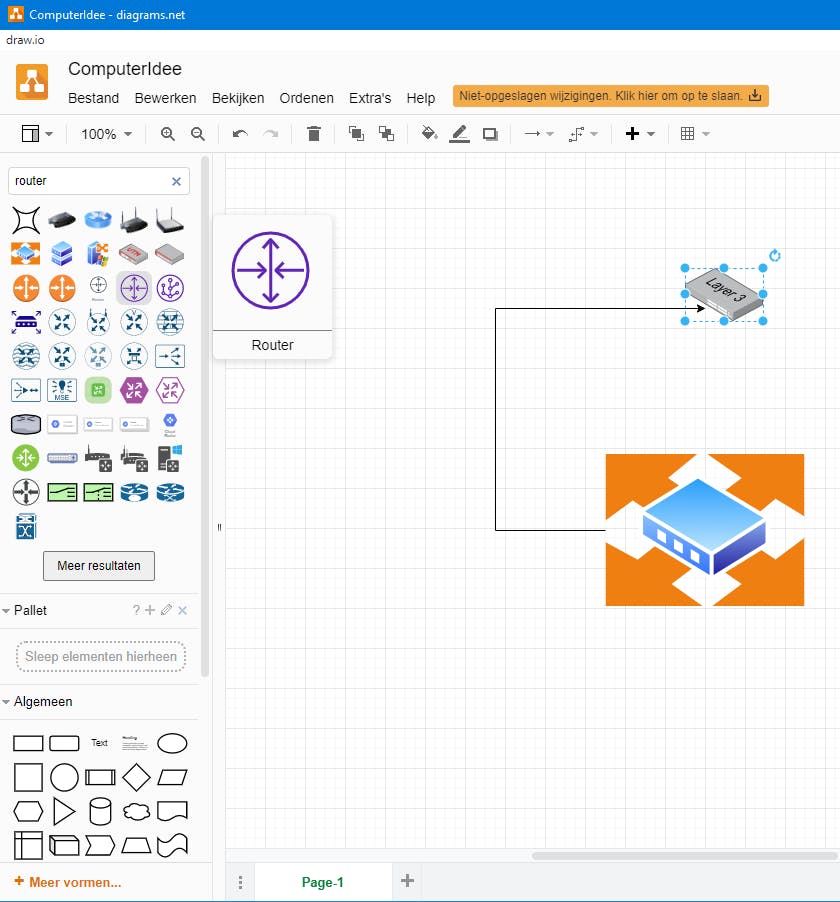The height and width of the screenshot is (902, 840).
Task: Select the cloud shape in Algemeen
Action: coord(136,812)
